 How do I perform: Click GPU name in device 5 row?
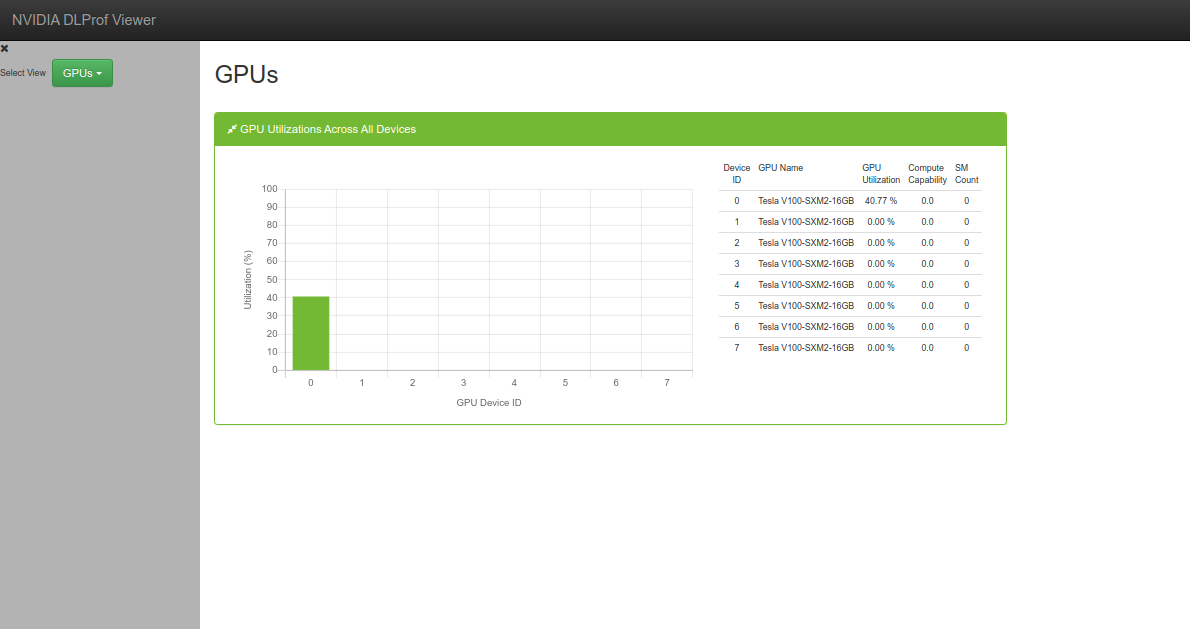(x=805, y=306)
